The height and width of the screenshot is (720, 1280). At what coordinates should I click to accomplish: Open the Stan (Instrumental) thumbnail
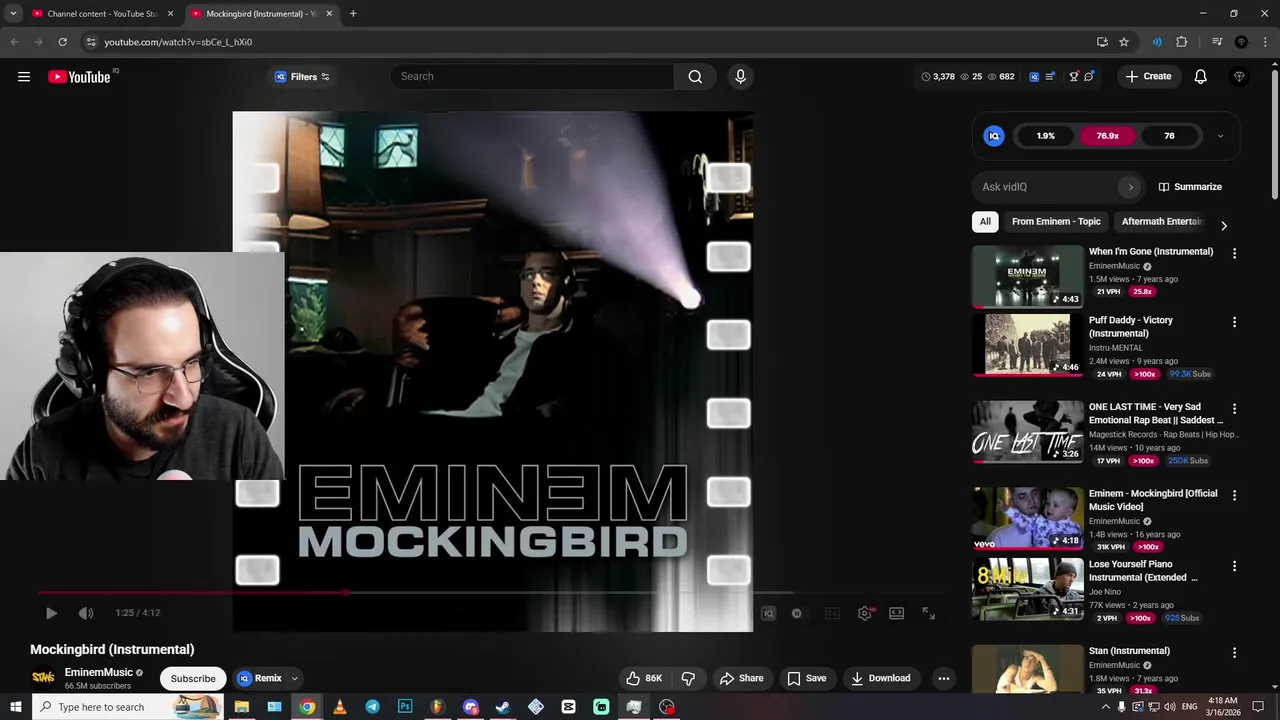1028,668
